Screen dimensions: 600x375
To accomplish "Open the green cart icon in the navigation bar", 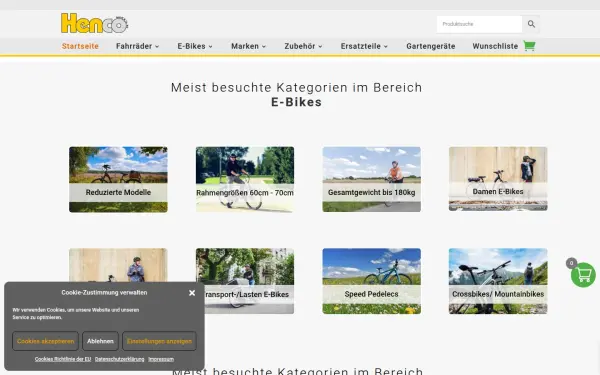I will pos(529,46).
